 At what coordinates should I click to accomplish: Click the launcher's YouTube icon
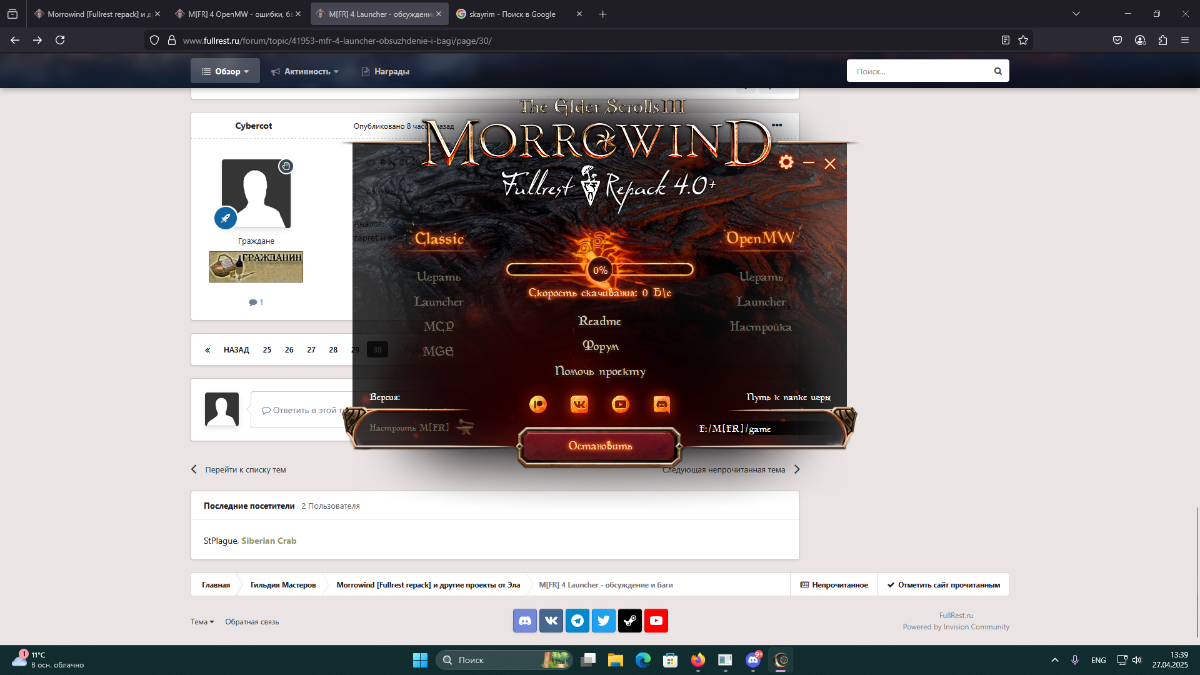coord(620,404)
